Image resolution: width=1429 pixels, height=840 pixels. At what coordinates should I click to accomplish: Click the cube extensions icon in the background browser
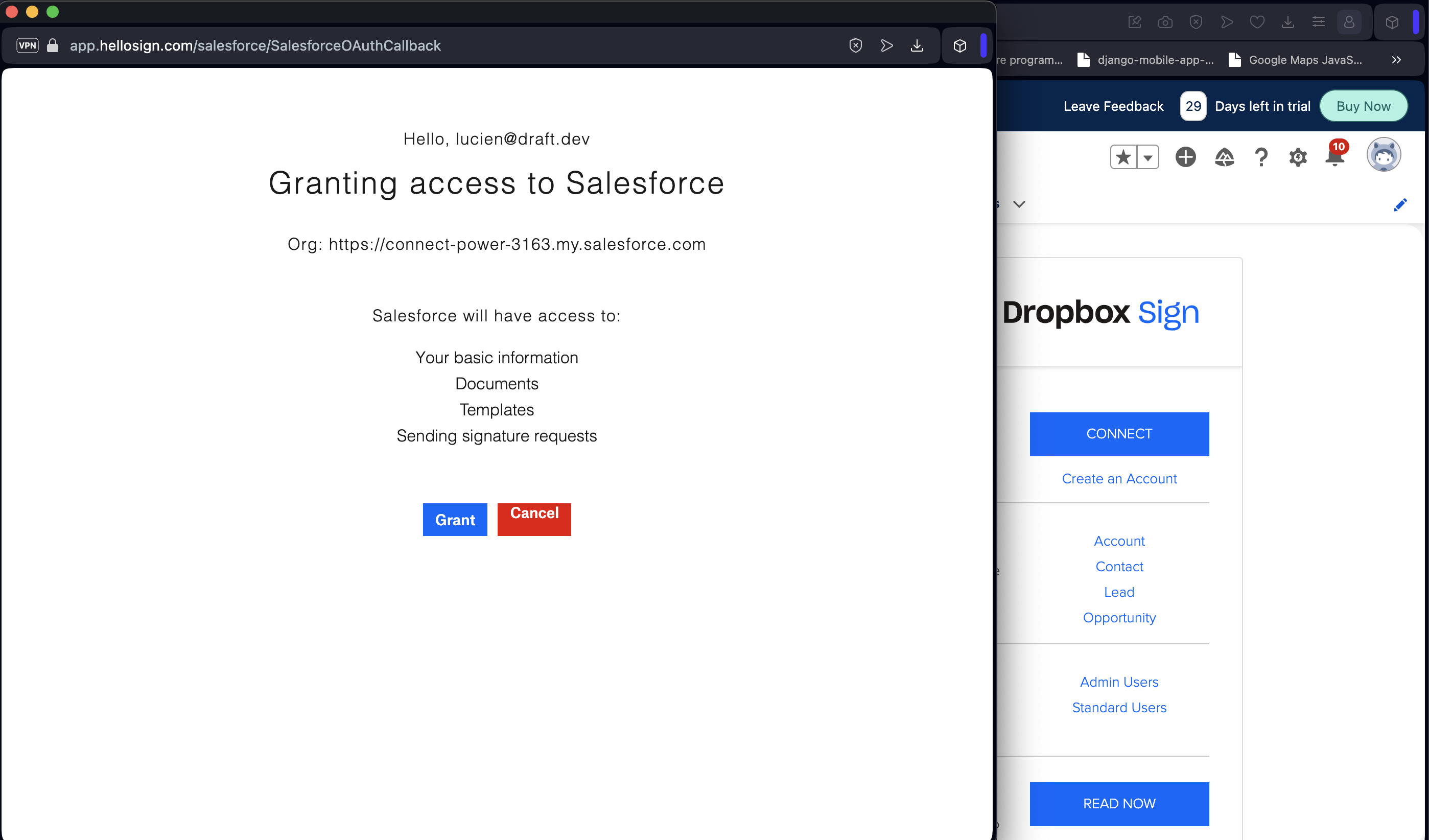pos(1392,22)
